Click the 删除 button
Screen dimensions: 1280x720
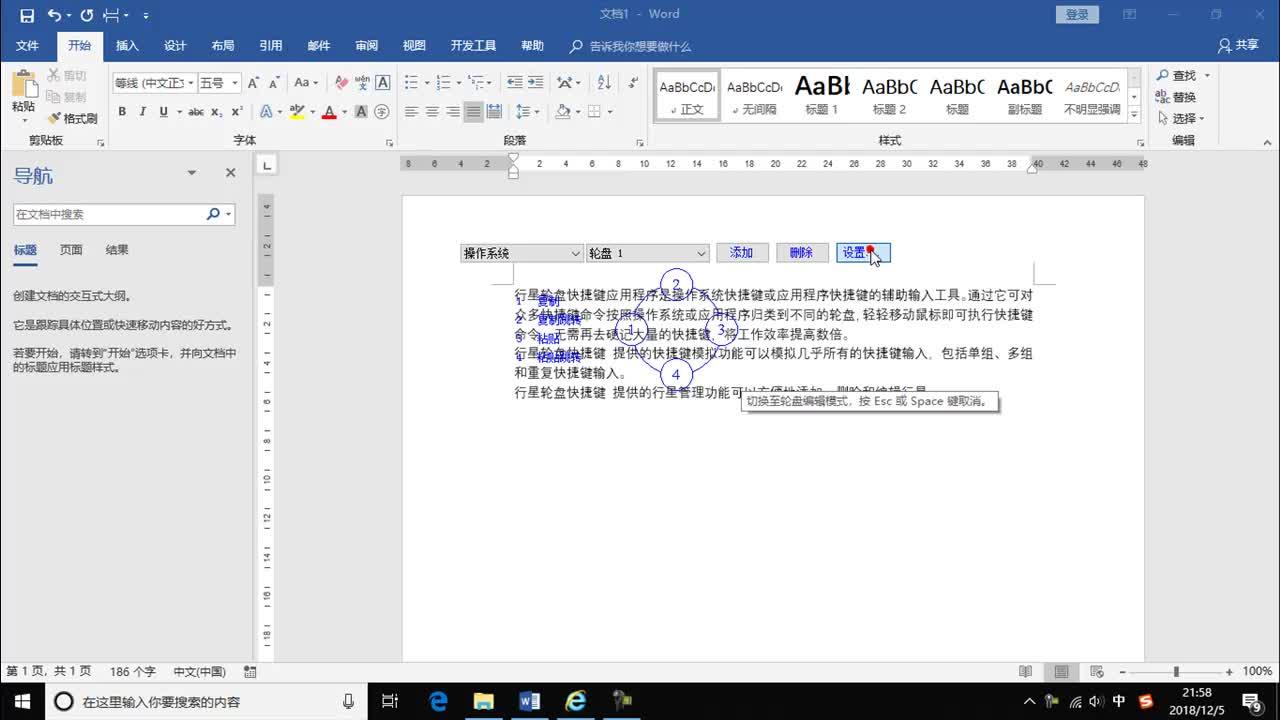coord(801,253)
